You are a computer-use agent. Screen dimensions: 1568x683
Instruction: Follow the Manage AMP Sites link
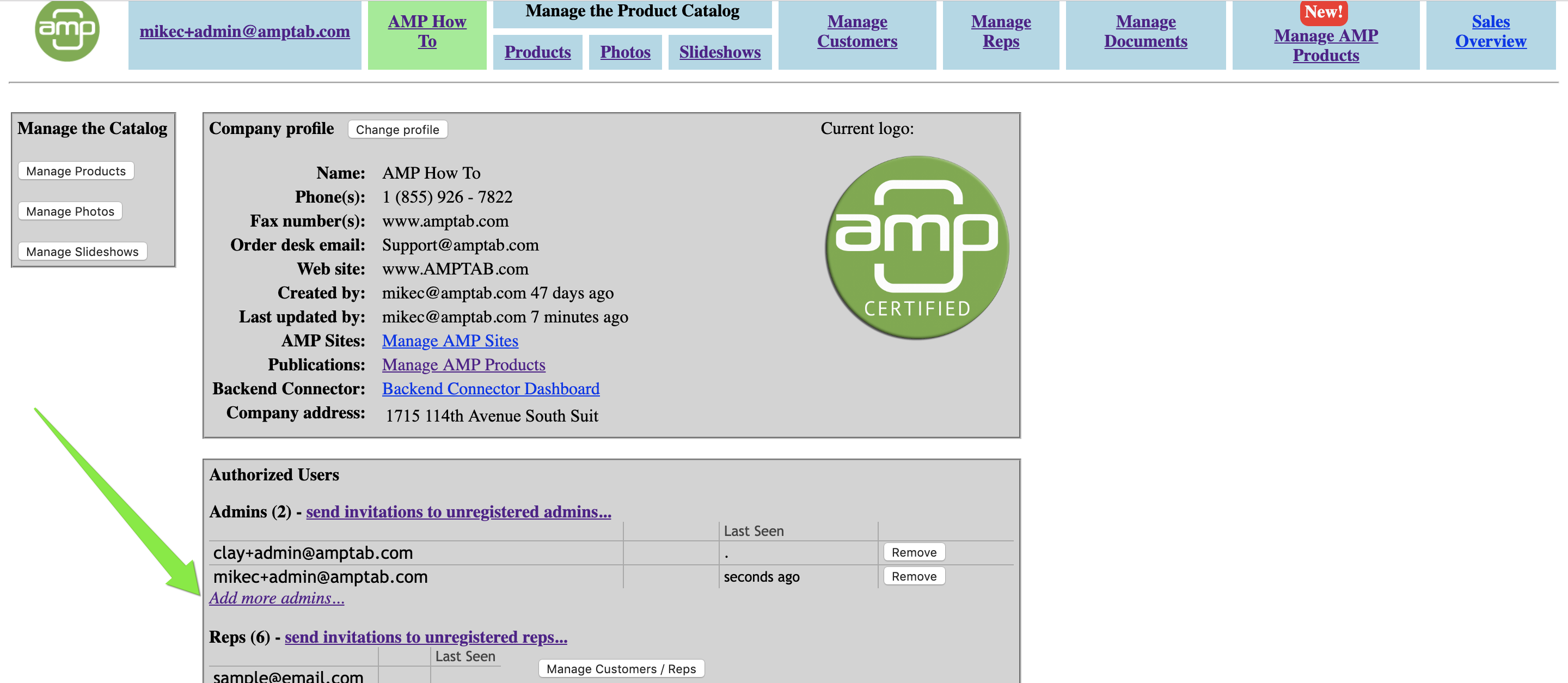pos(450,341)
